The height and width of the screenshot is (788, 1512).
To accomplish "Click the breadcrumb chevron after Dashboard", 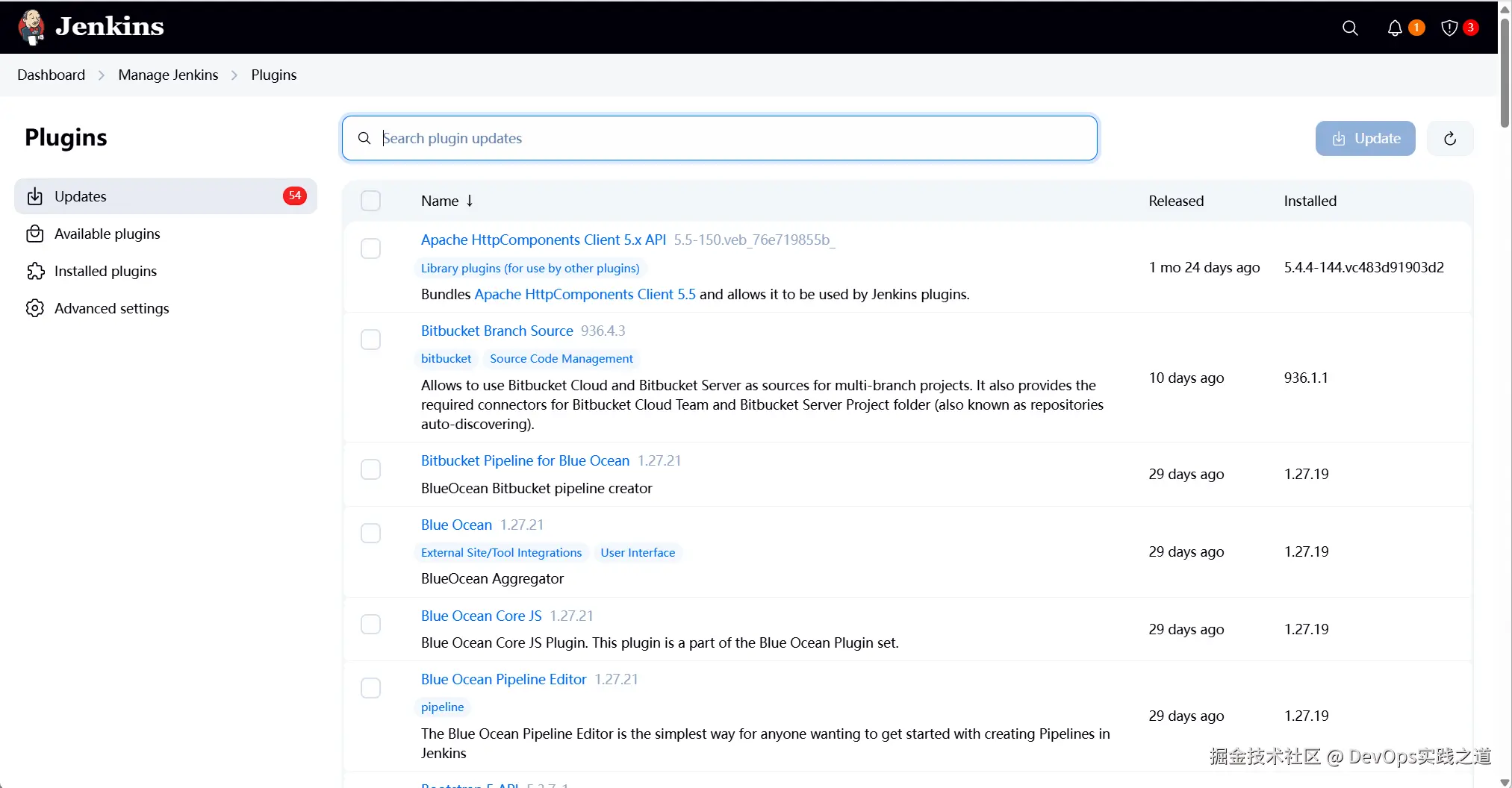I will click(x=102, y=75).
